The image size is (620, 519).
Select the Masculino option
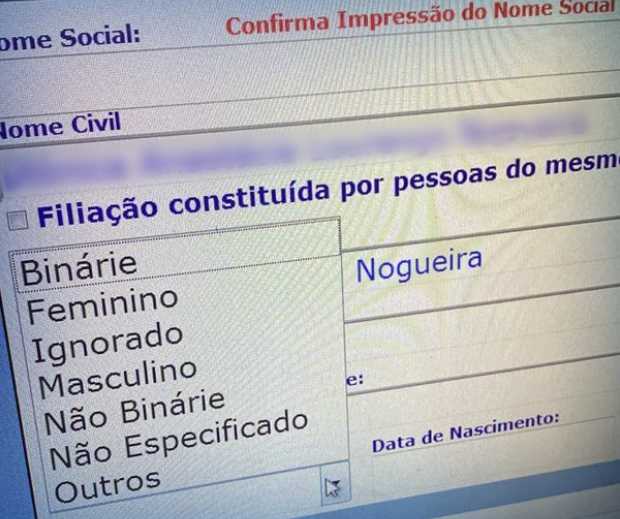(x=118, y=377)
